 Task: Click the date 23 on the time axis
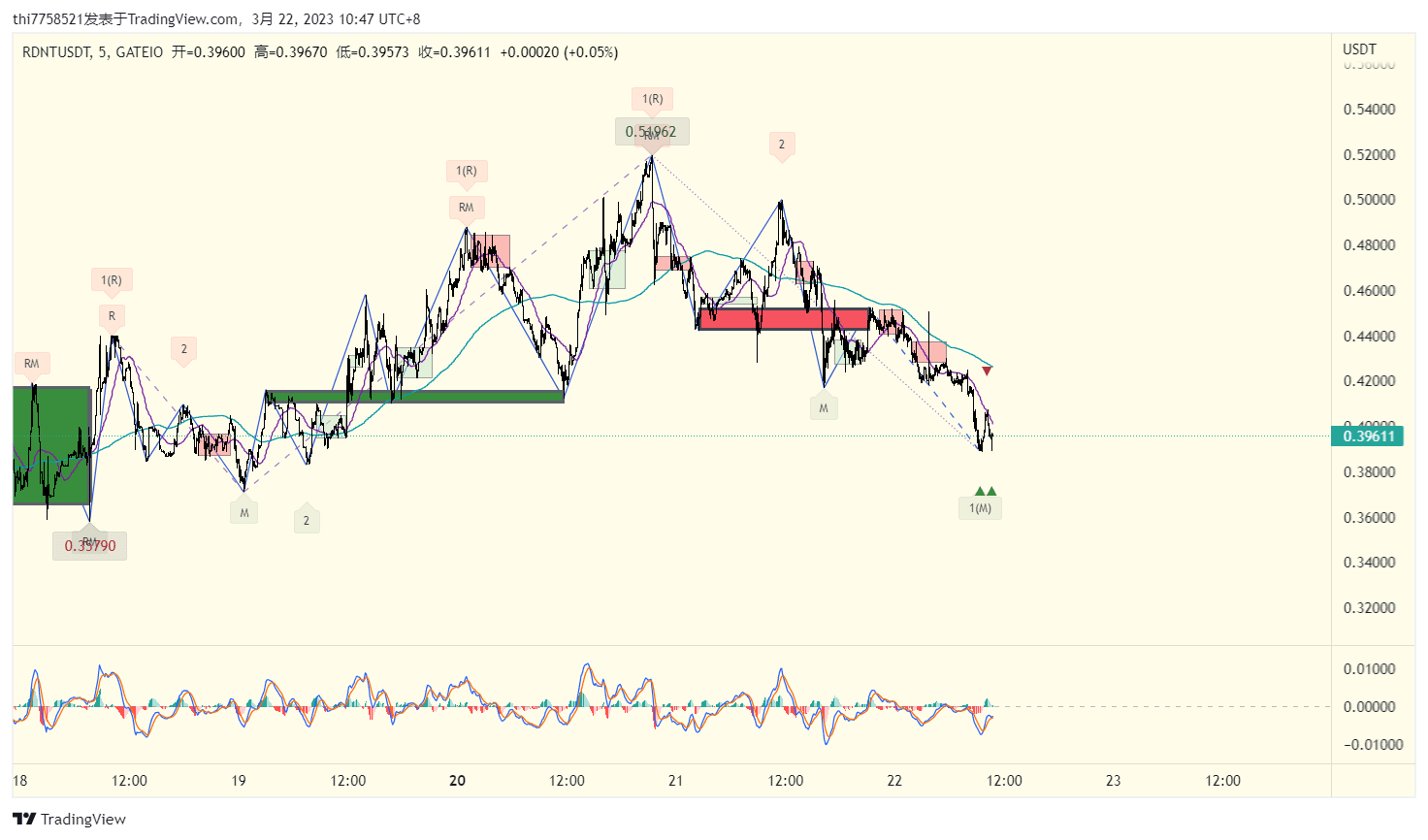point(1114,781)
